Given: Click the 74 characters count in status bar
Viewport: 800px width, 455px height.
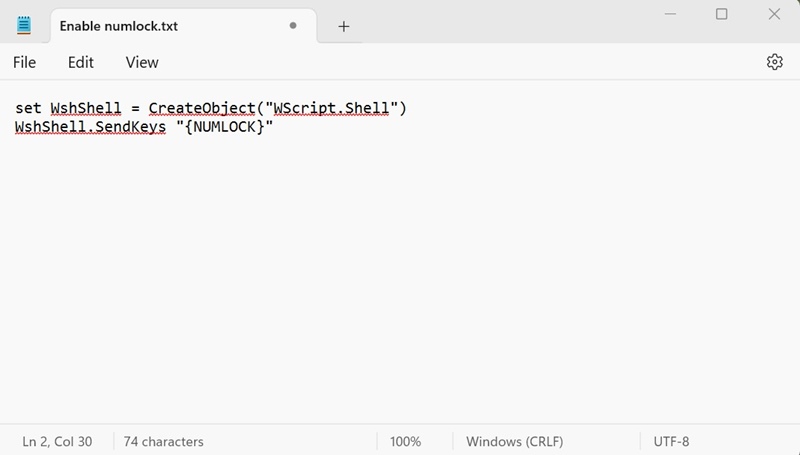Looking at the screenshot, I should click(x=163, y=441).
